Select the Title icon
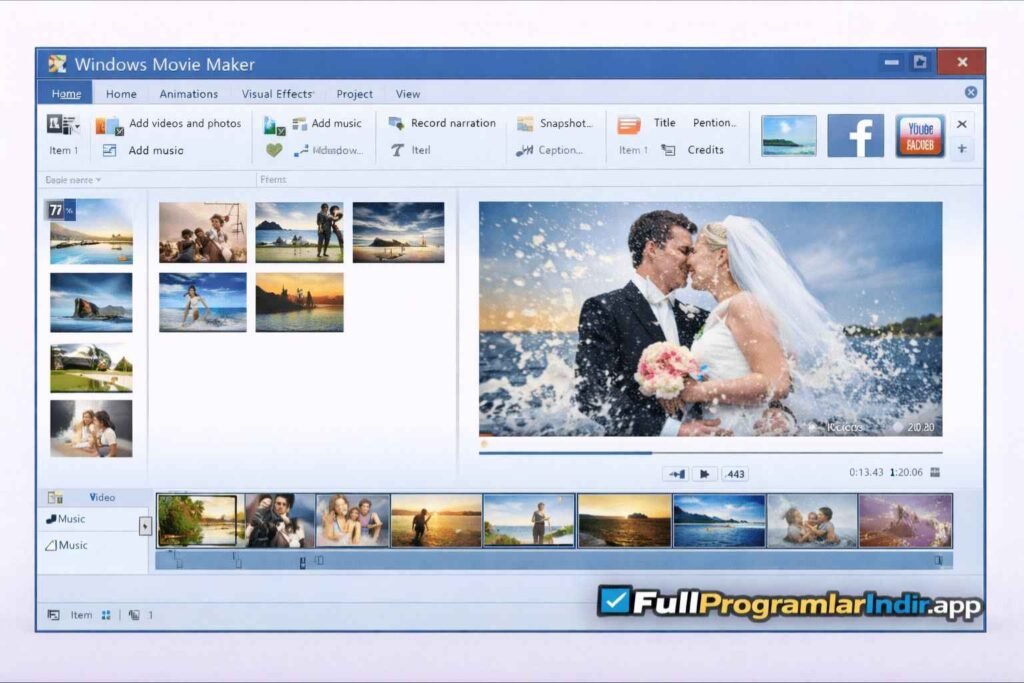 click(x=629, y=123)
